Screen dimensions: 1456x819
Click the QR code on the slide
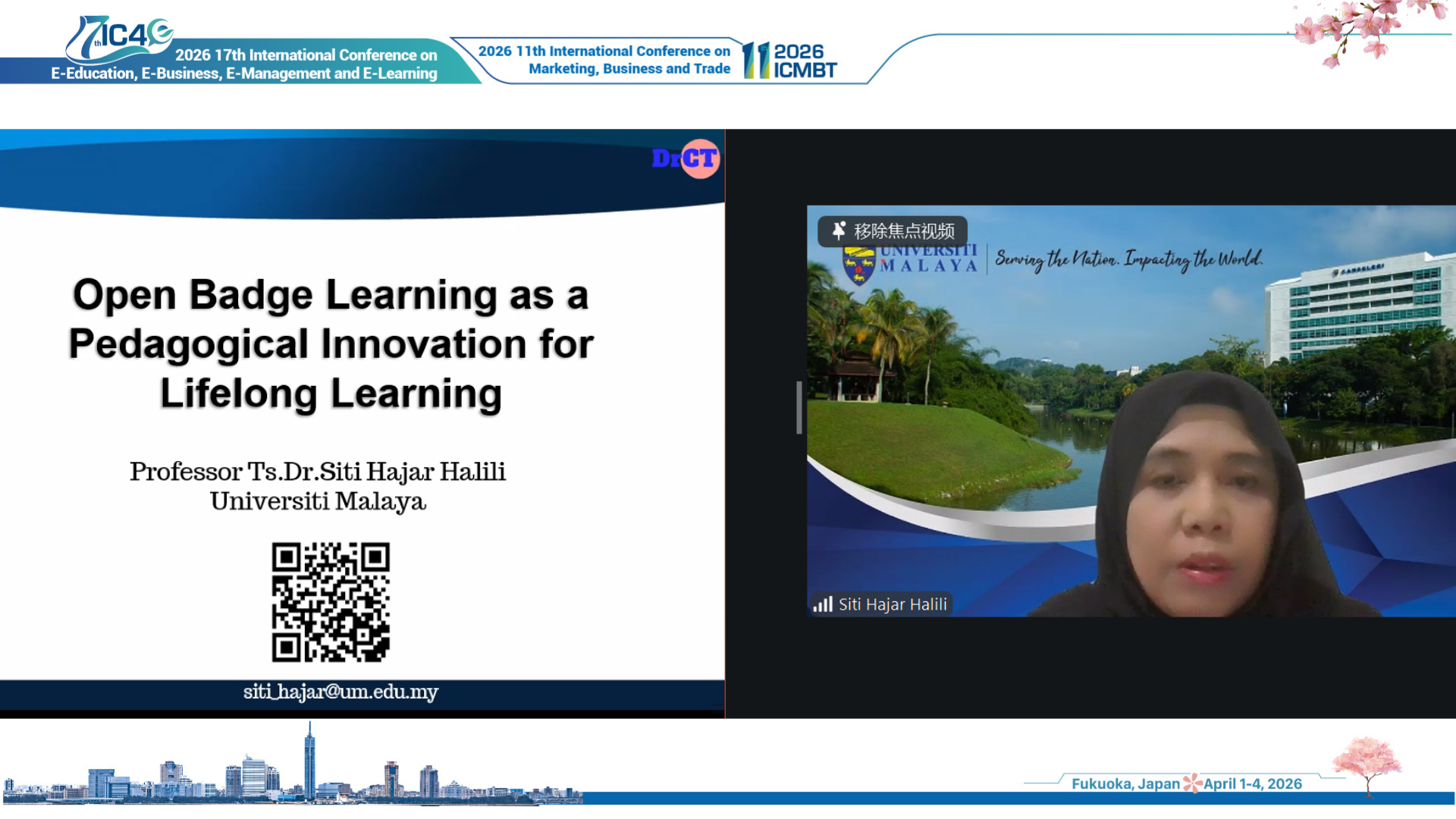331,602
